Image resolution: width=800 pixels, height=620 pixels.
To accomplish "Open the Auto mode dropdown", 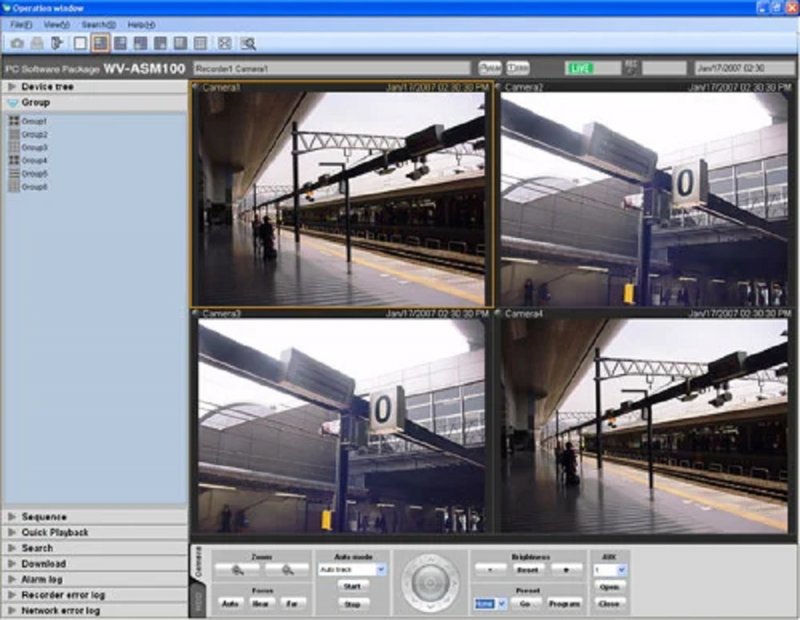I will pyautogui.click(x=380, y=569).
